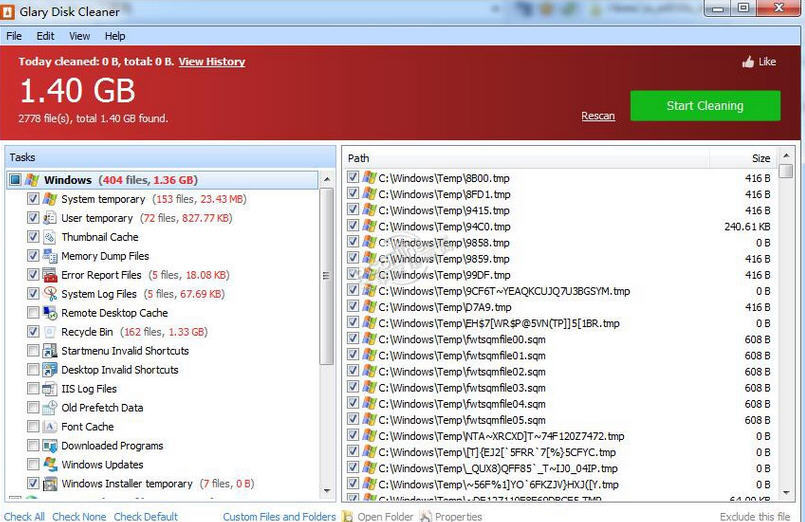Image resolution: width=805 pixels, height=522 pixels.
Task: Enable the Windows Updates checkbox
Action: pos(33,465)
